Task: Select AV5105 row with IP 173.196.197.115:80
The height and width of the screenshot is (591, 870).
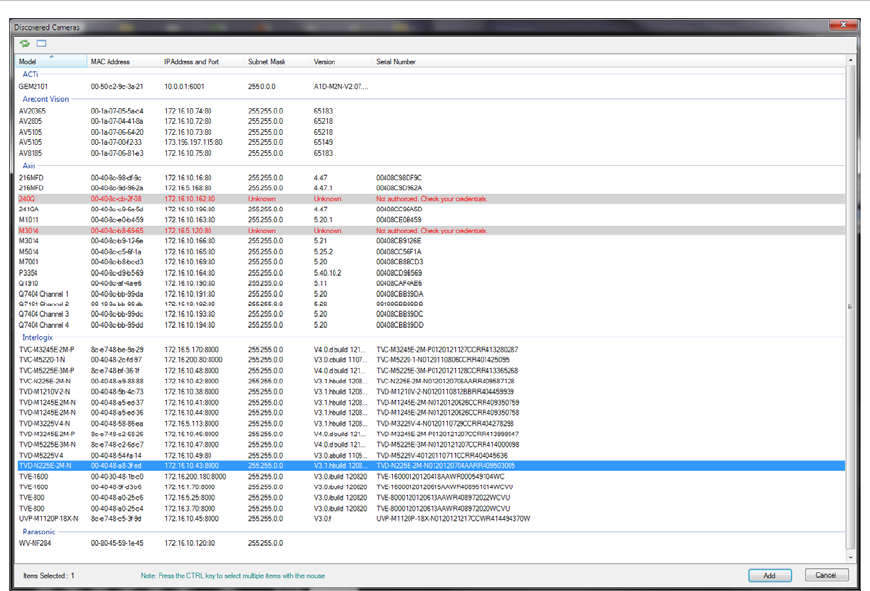Action: (x=431, y=142)
